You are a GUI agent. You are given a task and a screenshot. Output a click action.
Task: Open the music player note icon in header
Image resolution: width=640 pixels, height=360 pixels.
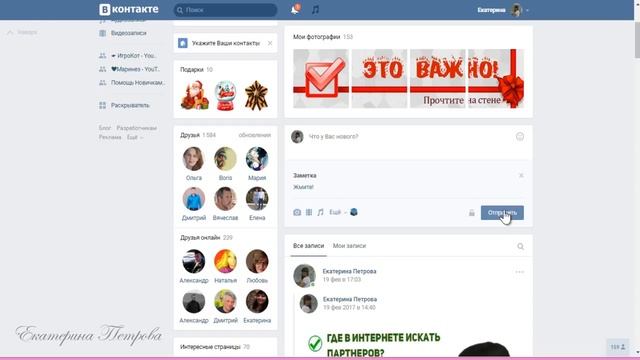pyautogui.click(x=316, y=9)
